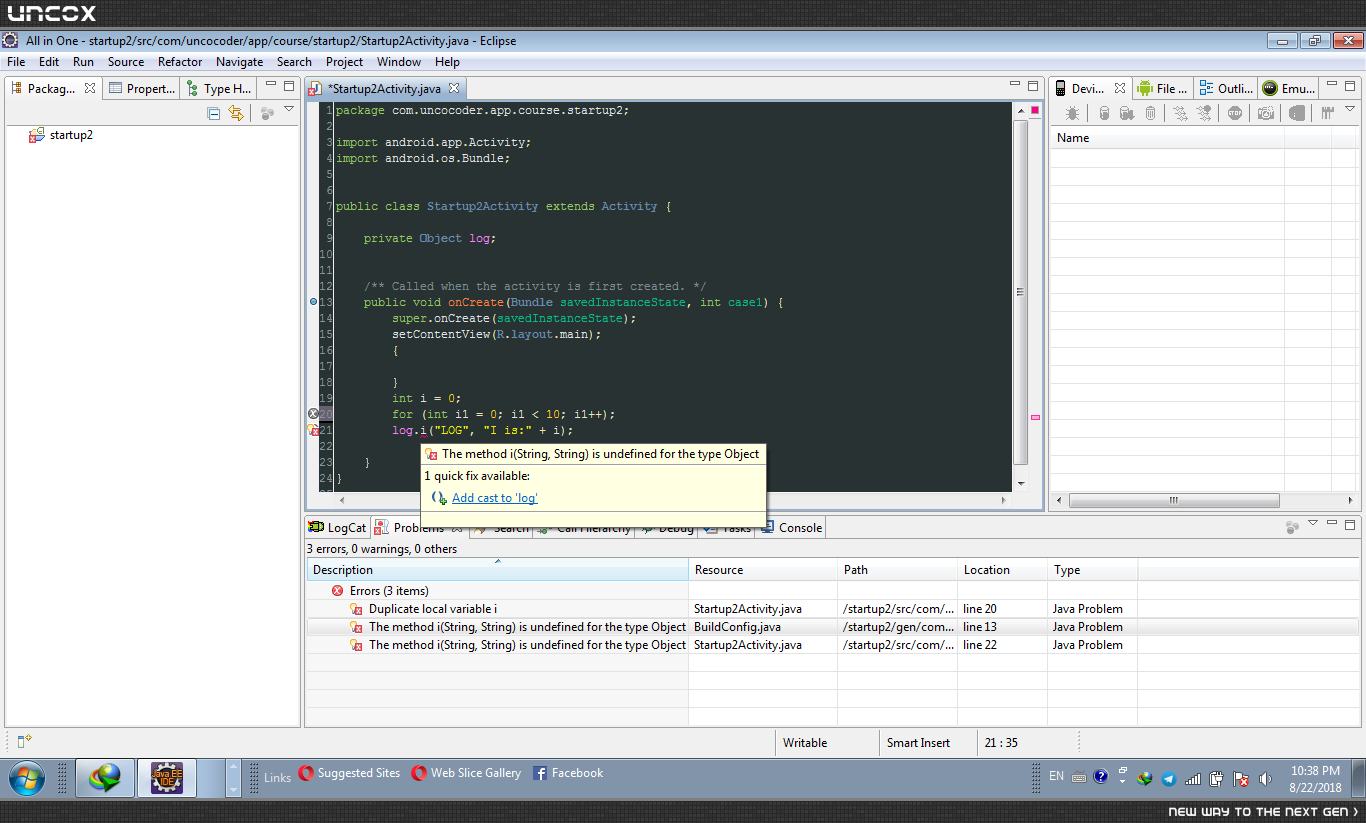This screenshot has height=823, width=1366.
Task: Close the Startup2Activity.java editor tab
Action: pyautogui.click(x=453, y=88)
